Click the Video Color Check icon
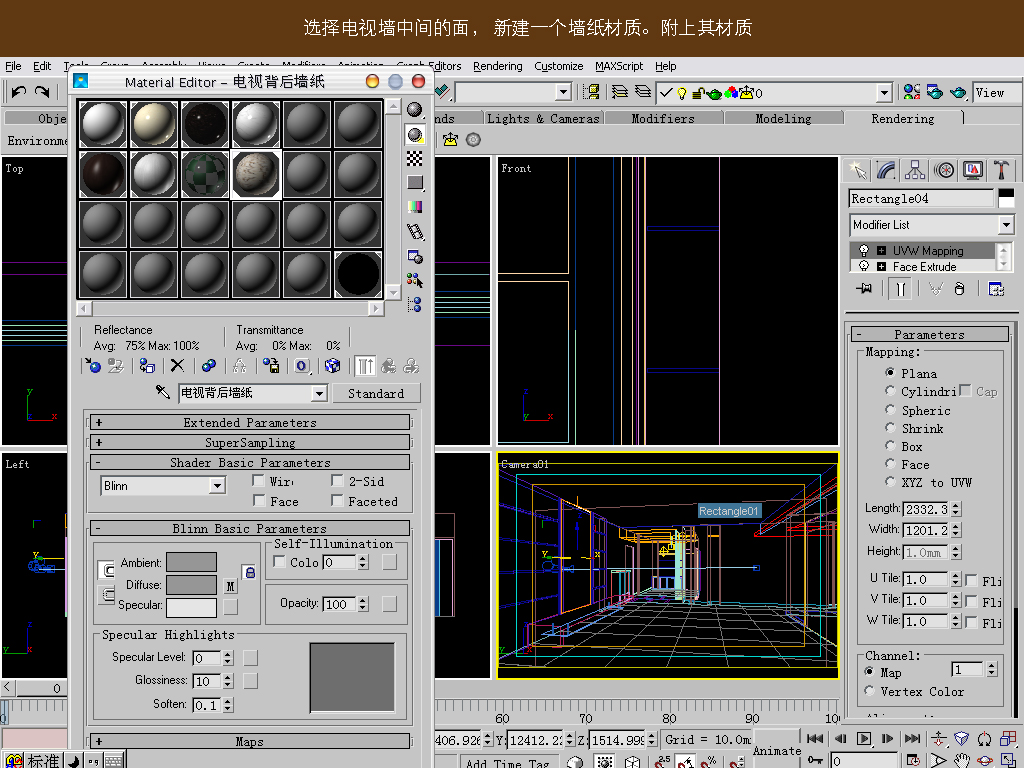 click(415, 207)
